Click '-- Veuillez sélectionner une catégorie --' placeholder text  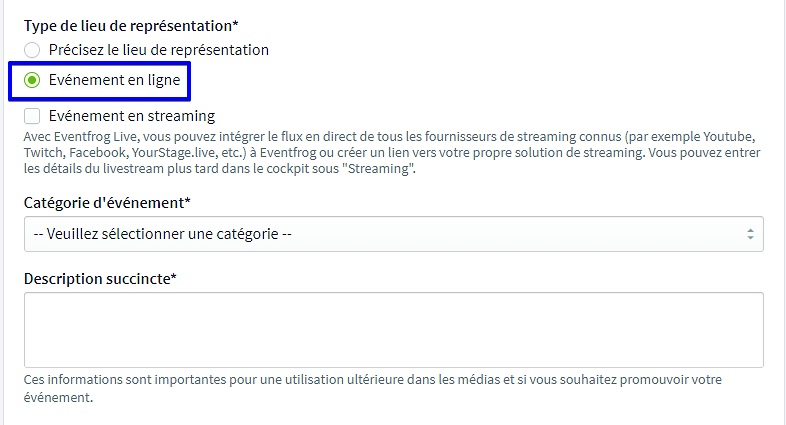(162, 234)
